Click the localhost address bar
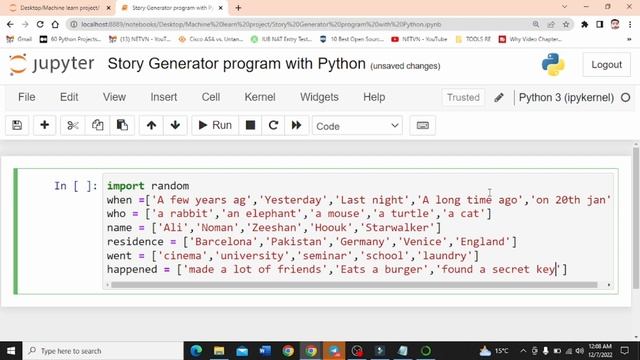Screen dimensions: 640x360 point(261,24)
